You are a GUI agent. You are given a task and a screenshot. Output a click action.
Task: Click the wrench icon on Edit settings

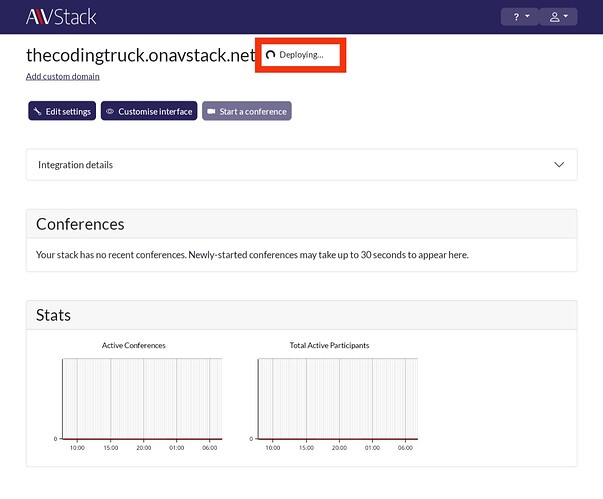[x=37, y=112]
